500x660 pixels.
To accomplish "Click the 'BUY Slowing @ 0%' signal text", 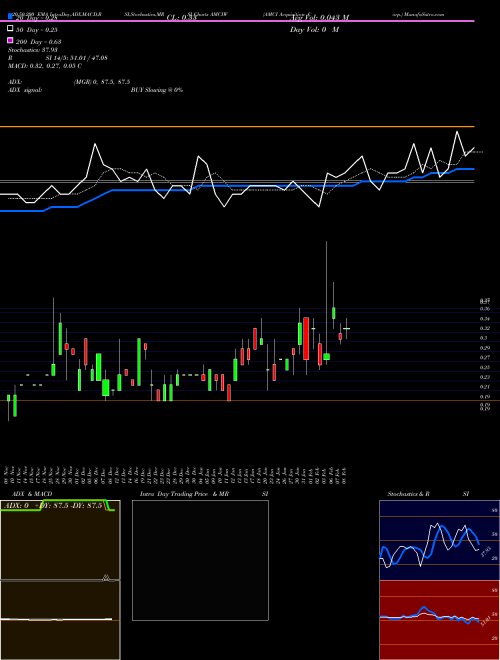I will tap(157, 90).
